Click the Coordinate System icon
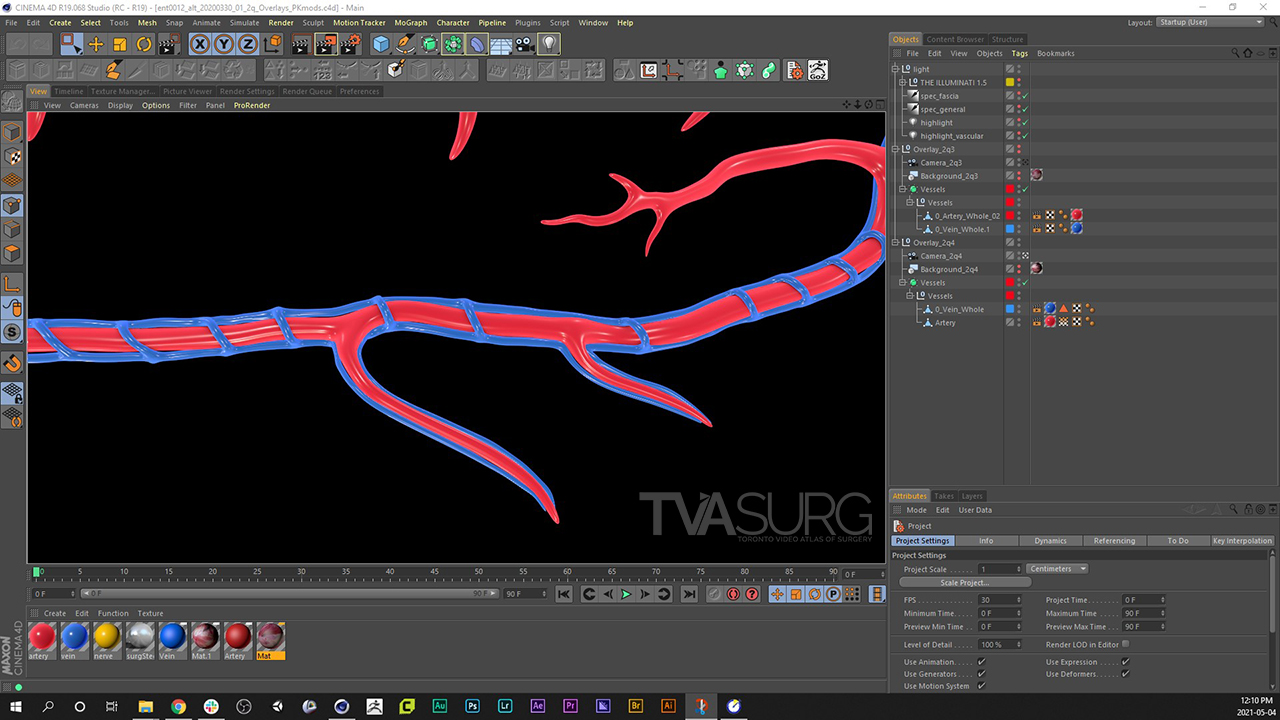1280x720 pixels. (x=271, y=44)
